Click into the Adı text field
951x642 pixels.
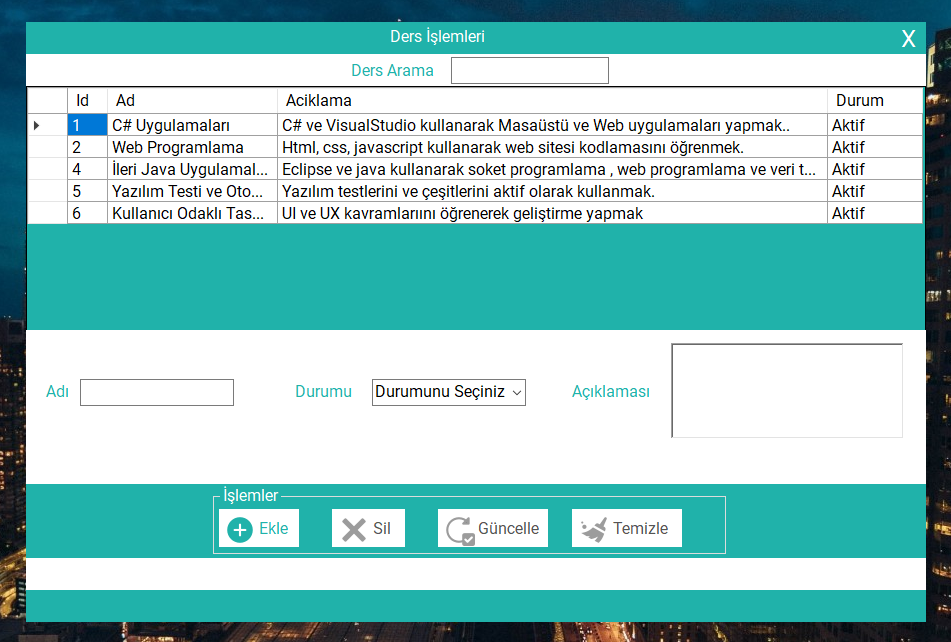click(156, 392)
